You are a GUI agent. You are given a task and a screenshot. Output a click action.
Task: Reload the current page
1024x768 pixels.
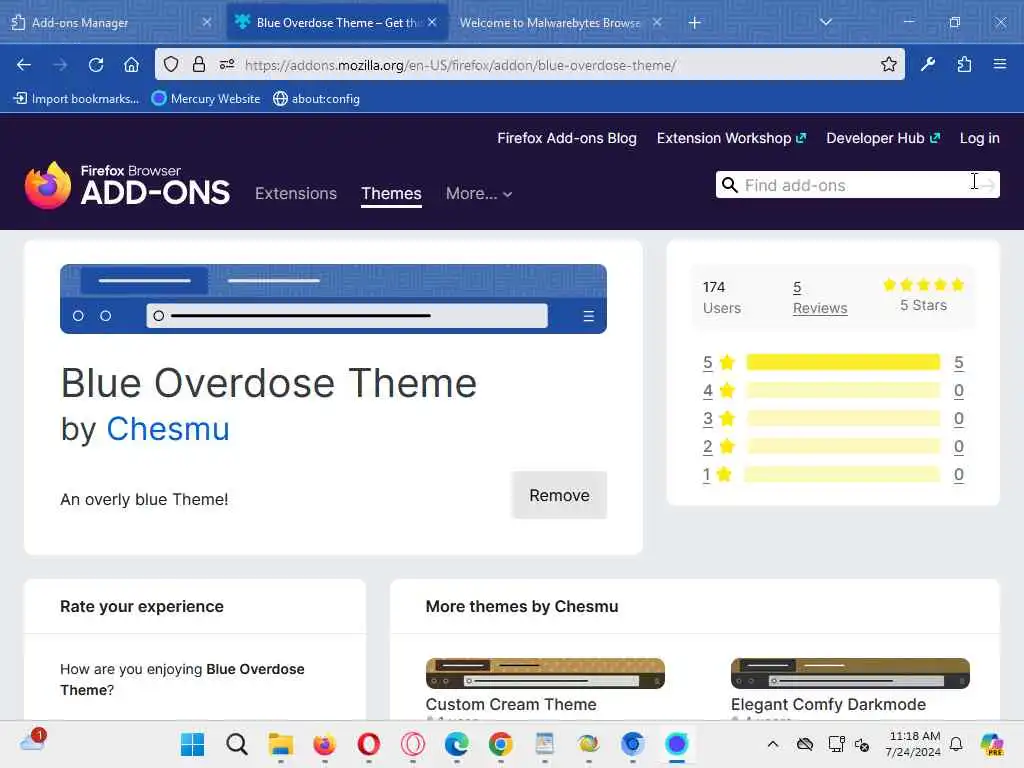pyautogui.click(x=96, y=65)
